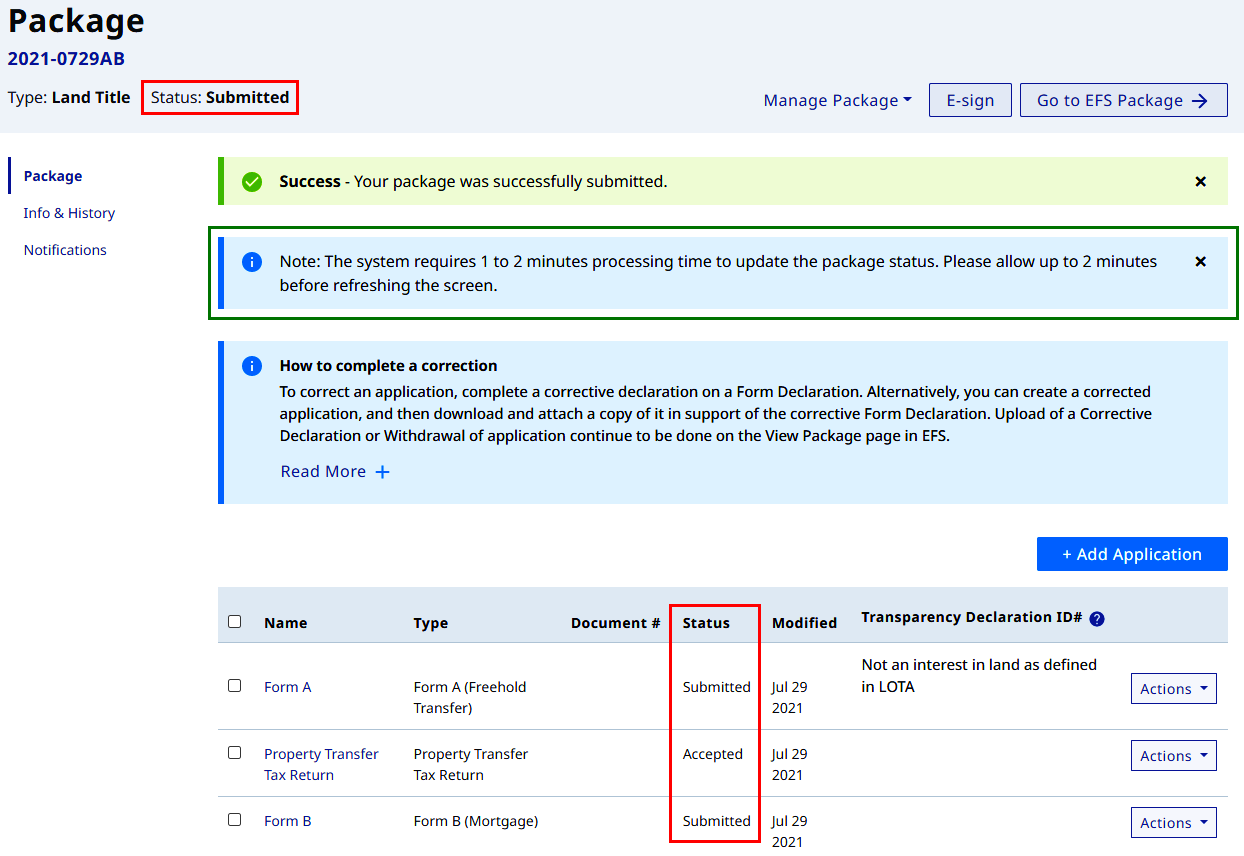Dismiss the Success message banner
The width and height of the screenshot is (1244, 856).
click(1201, 182)
